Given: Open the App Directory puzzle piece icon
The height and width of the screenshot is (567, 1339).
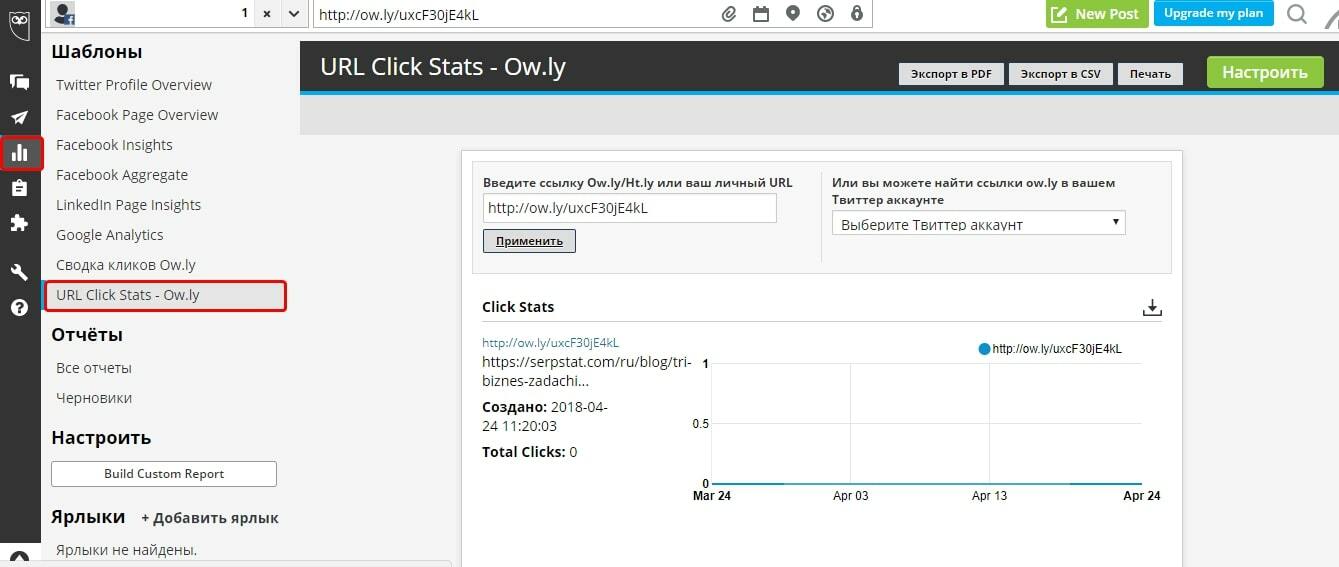Looking at the screenshot, I should coord(19,223).
